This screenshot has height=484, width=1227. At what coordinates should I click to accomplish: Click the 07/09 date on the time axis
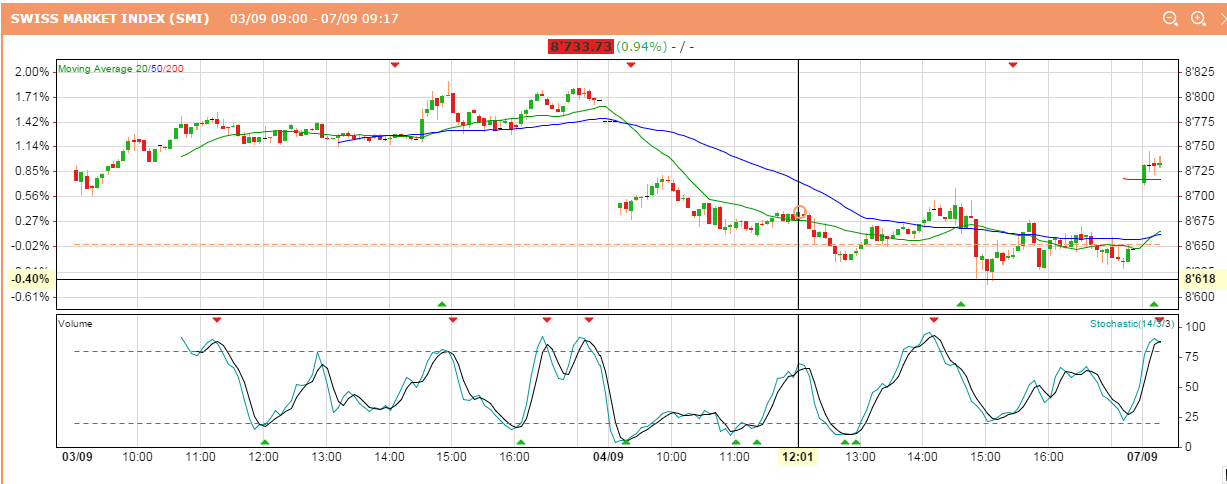click(1143, 456)
